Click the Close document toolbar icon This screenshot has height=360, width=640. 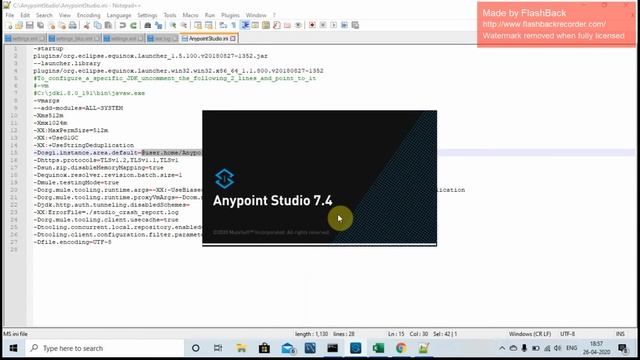(x=51, y=25)
